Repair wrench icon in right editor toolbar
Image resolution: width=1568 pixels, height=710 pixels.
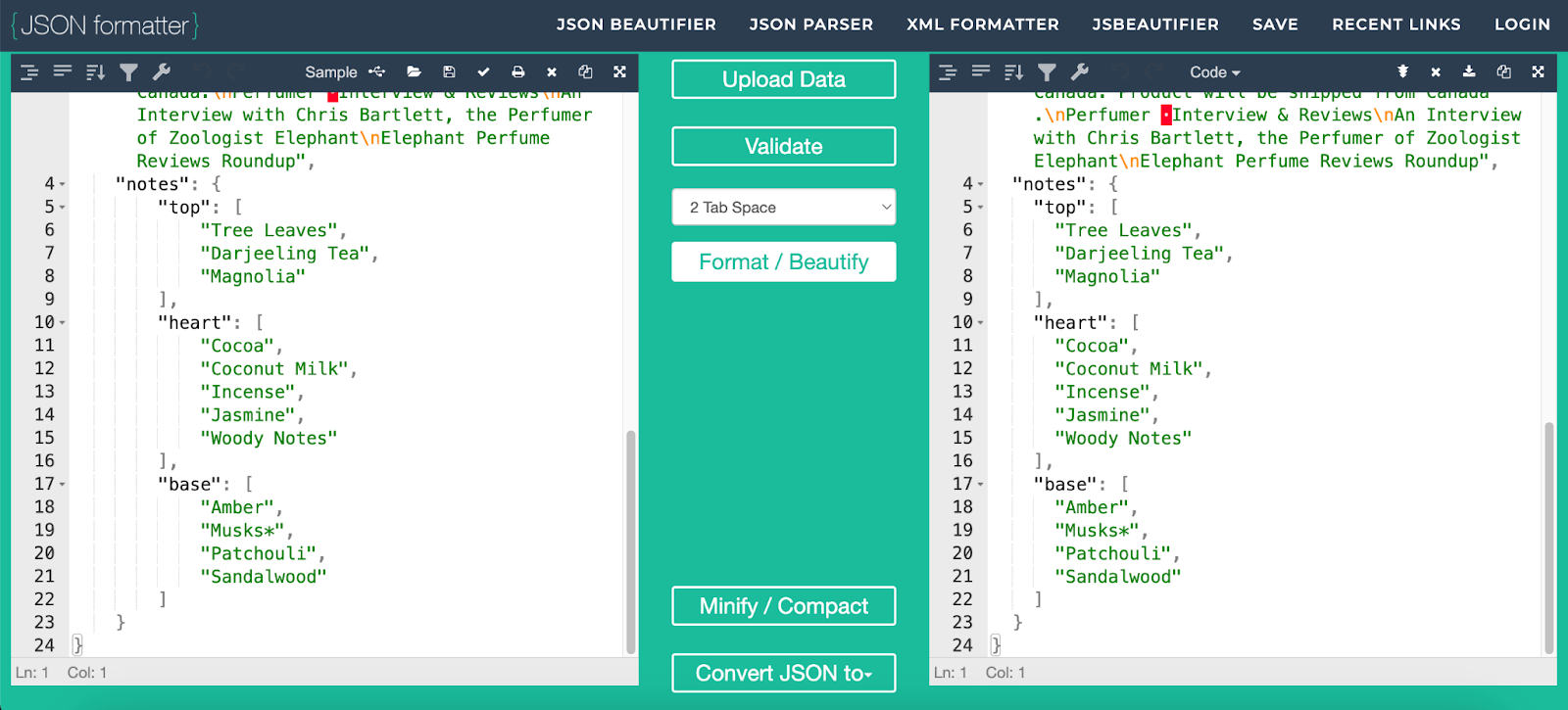point(1080,71)
